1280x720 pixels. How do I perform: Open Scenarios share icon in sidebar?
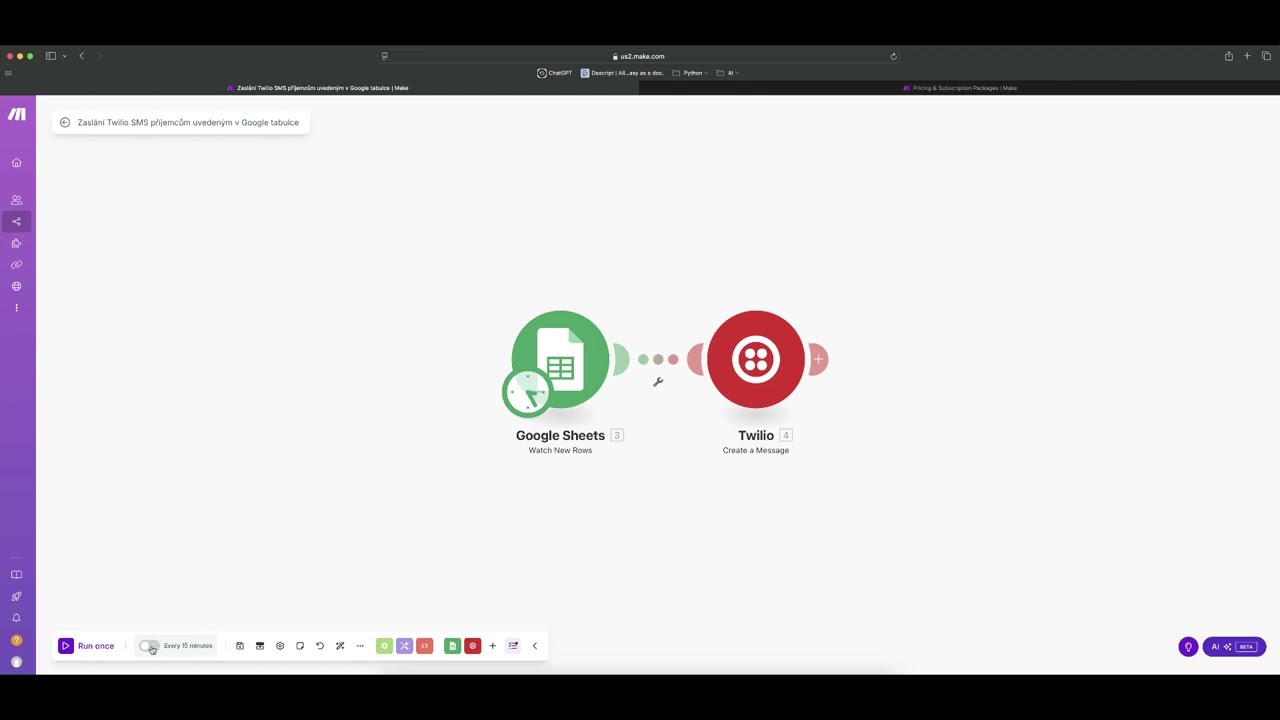point(16,221)
